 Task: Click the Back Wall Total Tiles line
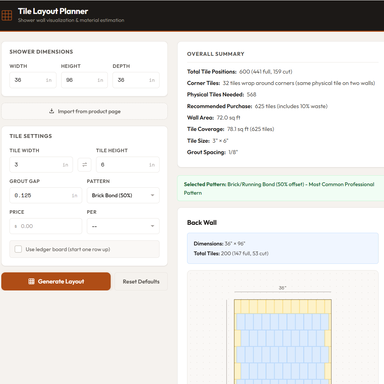tap(231, 253)
